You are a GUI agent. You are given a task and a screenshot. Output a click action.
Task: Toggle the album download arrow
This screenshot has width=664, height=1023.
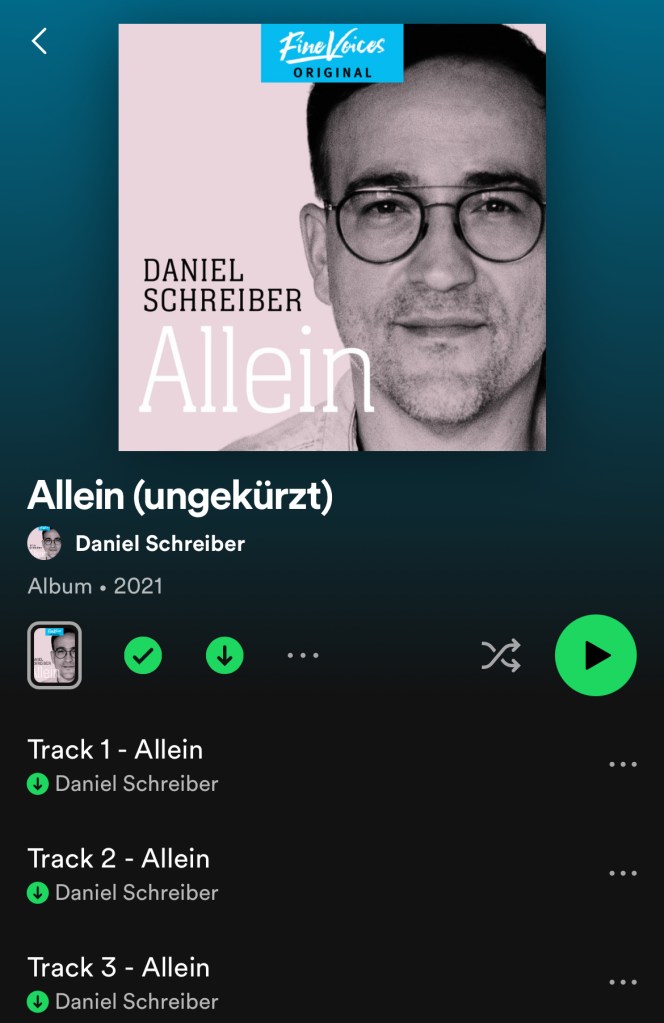225,655
